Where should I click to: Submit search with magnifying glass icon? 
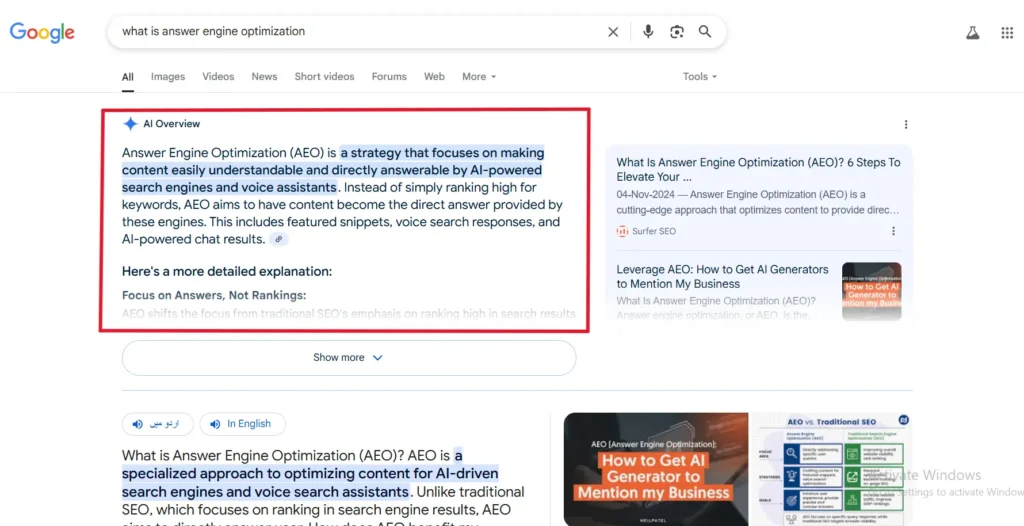pos(705,31)
